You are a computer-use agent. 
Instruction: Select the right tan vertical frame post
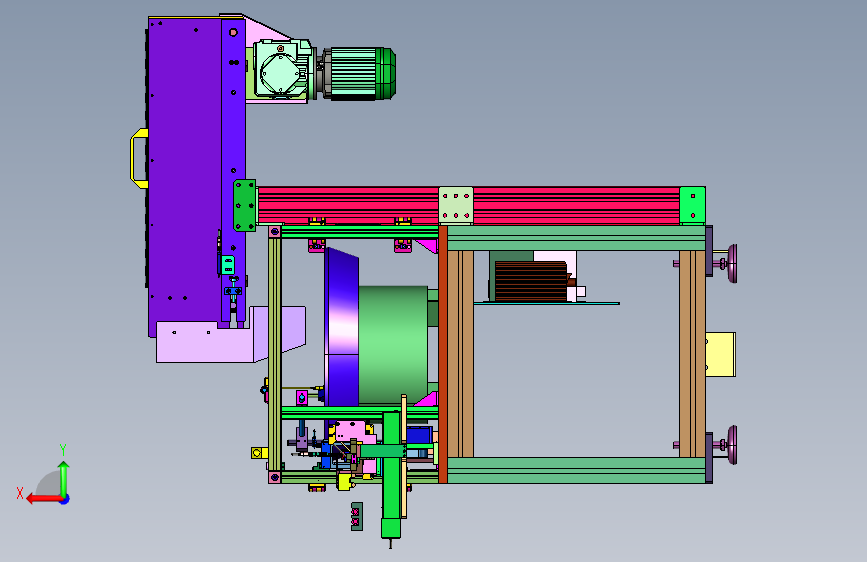coord(692,354)
